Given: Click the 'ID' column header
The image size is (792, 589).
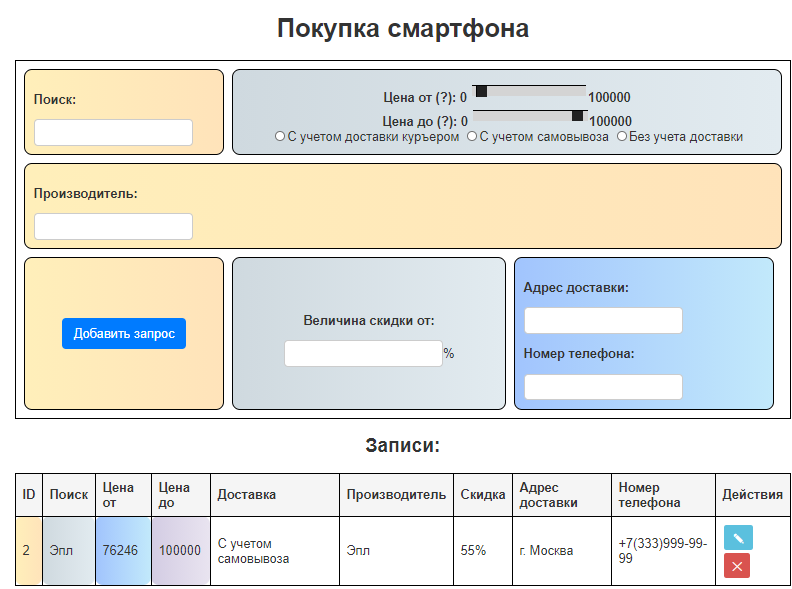Looking at the screenshot, I should coord(29,495).
